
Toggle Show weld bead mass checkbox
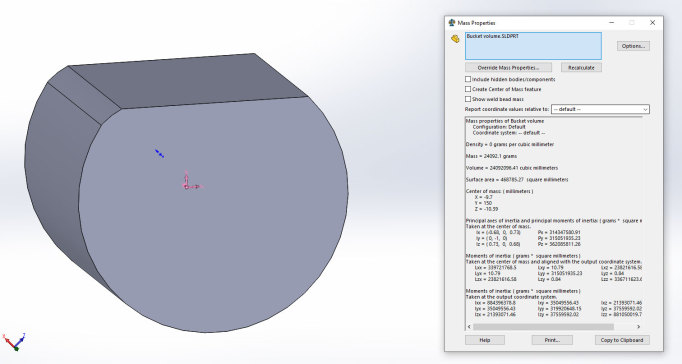[468, 99]
